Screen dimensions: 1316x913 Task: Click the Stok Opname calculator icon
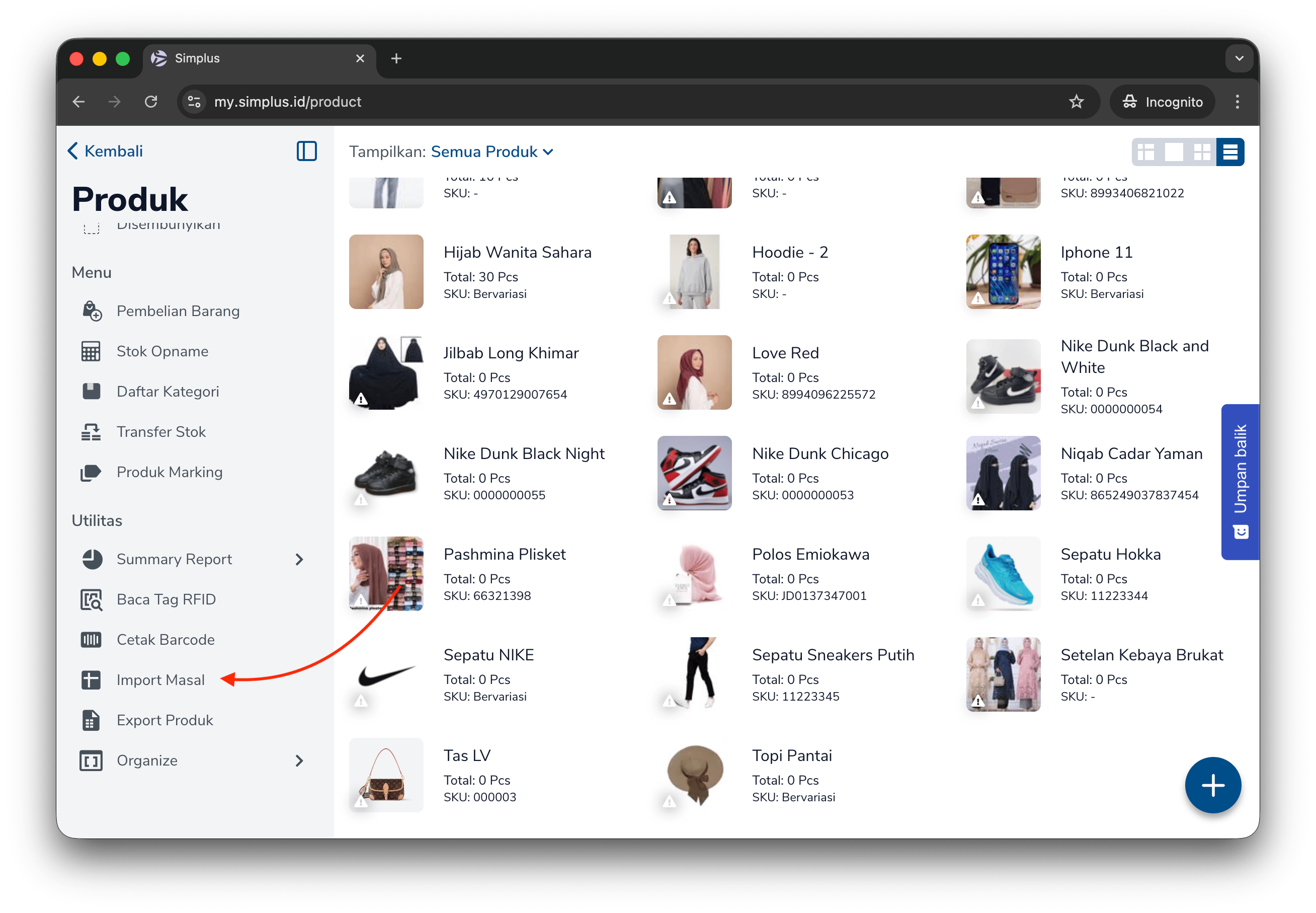pos(91,351)
